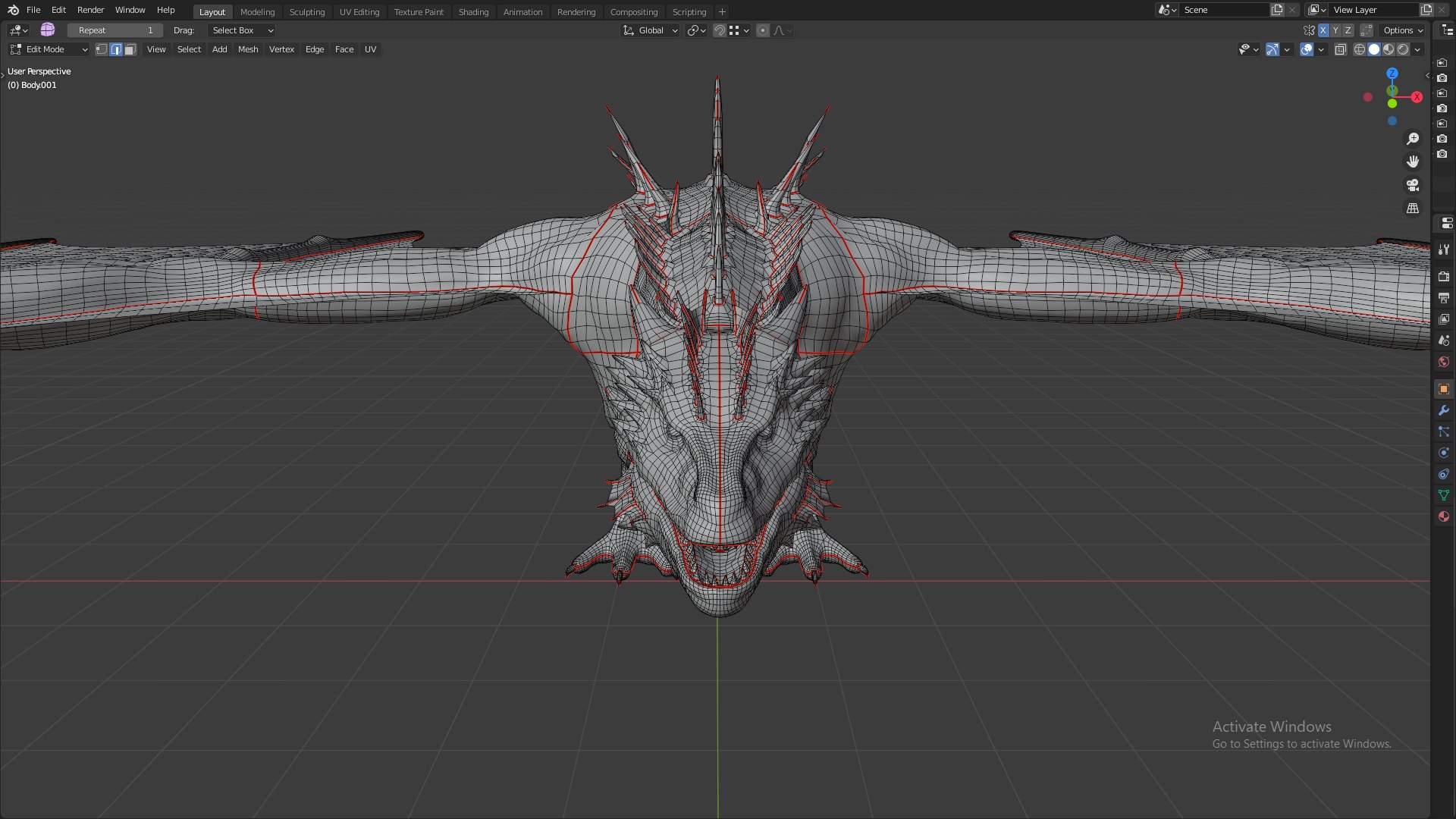This screenshot has height=819, width=1456.
Task: Open the Edge menu
Action: click(315, 49)
